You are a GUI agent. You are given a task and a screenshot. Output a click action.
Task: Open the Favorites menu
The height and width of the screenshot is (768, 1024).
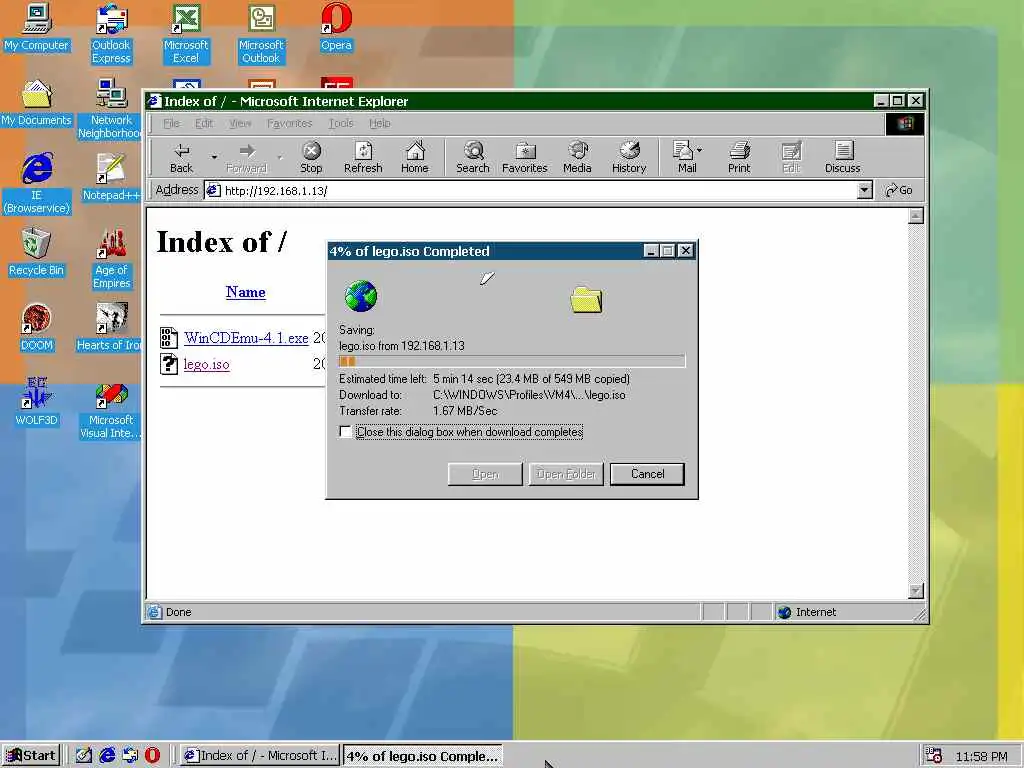tap(289, 123)
